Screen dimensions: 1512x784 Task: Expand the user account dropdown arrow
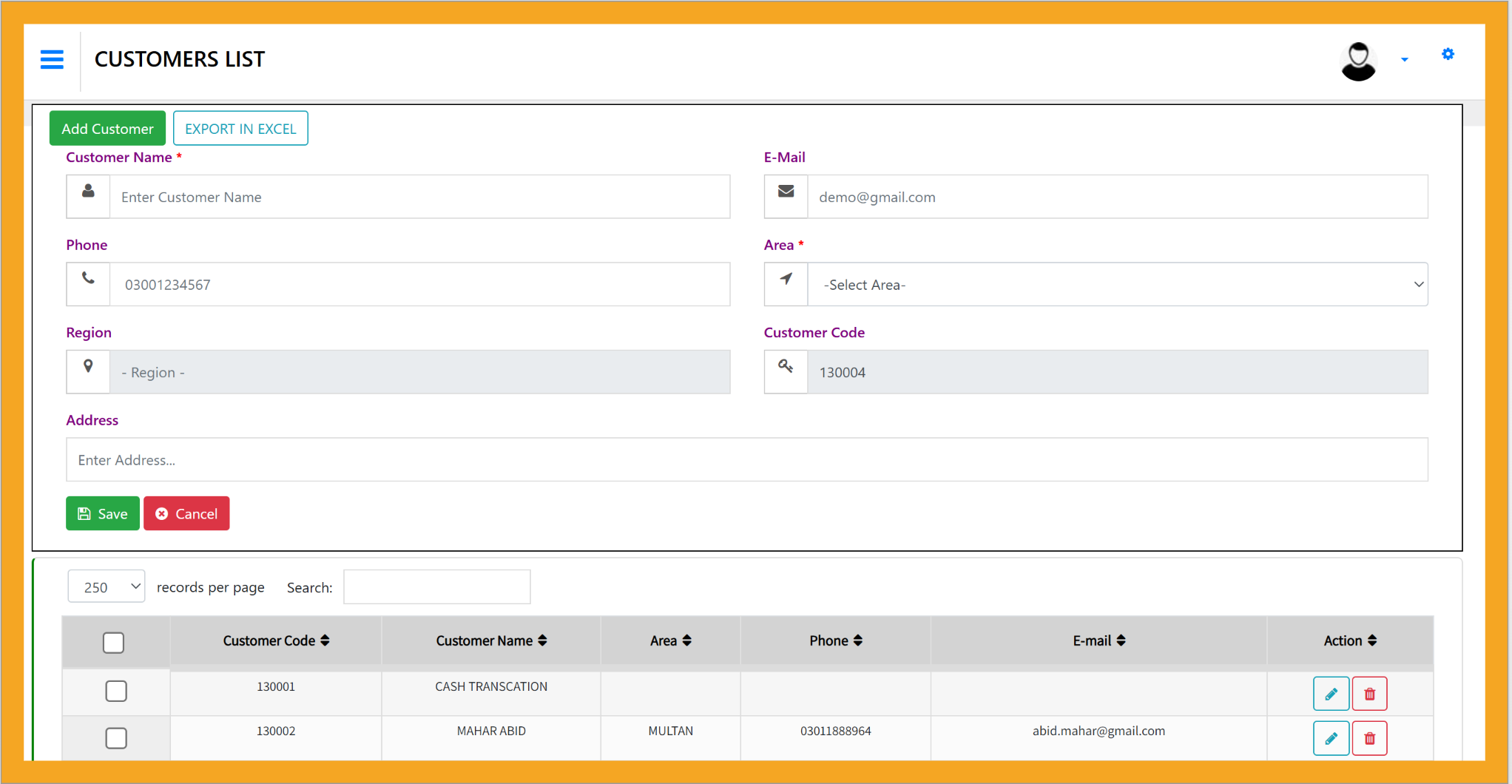(x=1404, y=60)
